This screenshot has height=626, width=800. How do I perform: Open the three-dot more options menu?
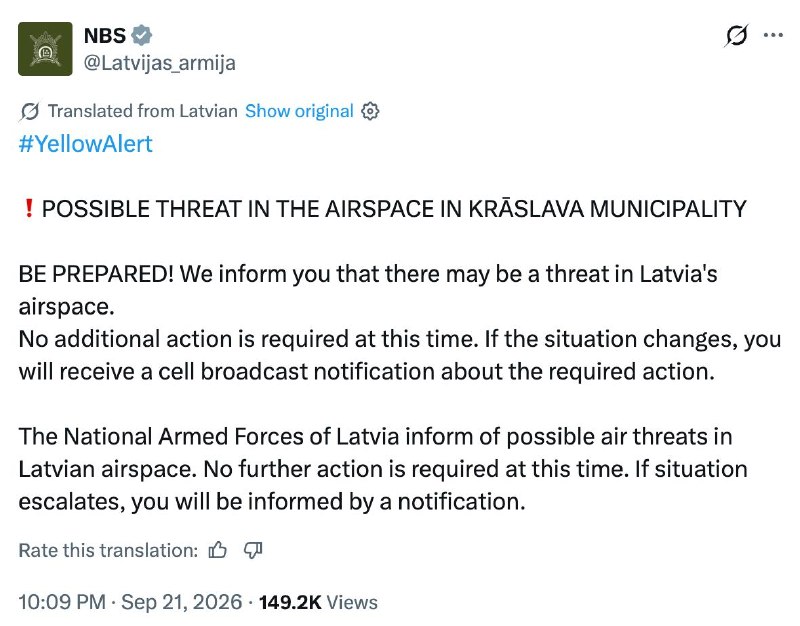[773, 35]
